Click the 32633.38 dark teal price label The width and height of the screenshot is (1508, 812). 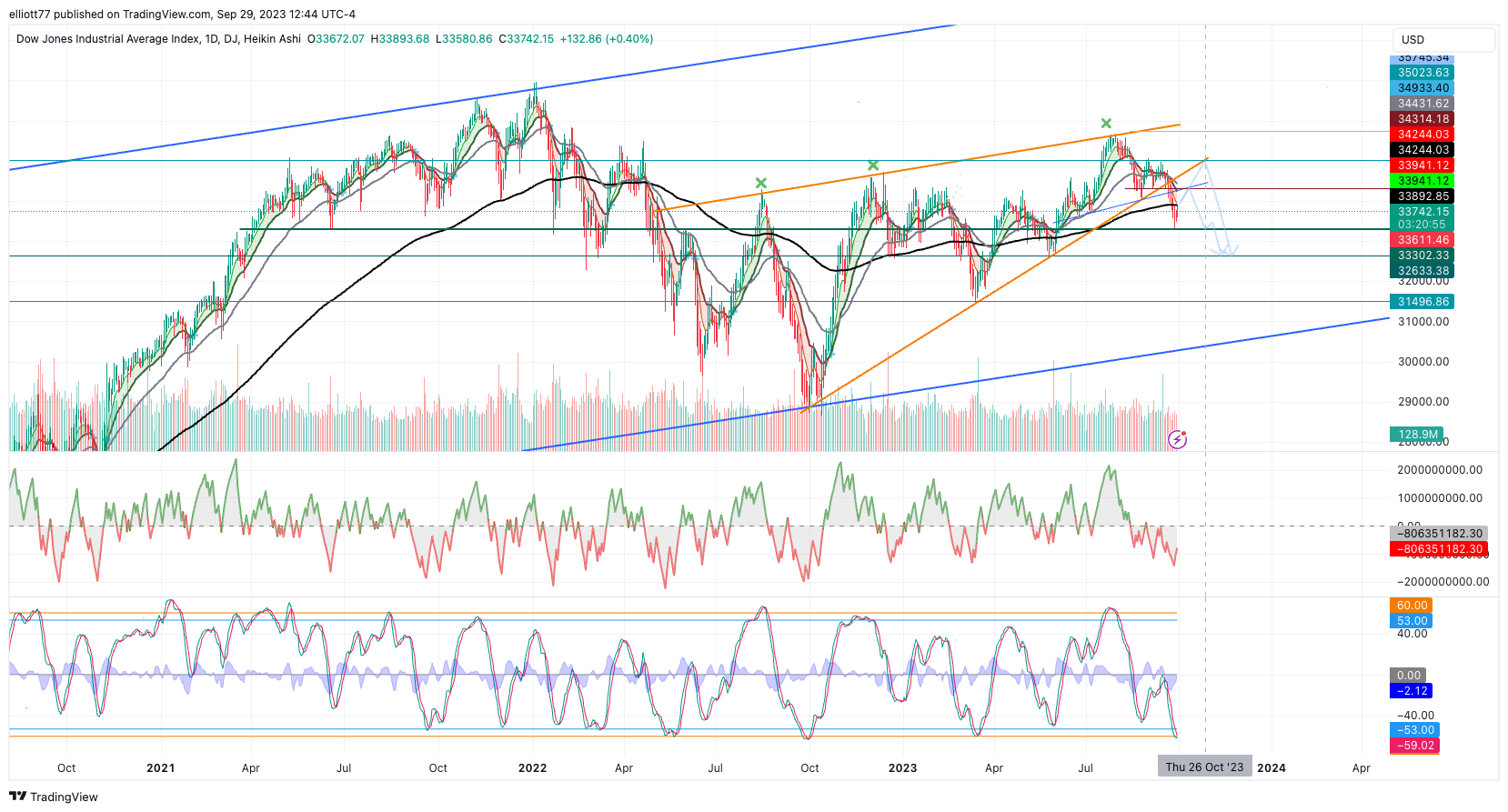1423,271
